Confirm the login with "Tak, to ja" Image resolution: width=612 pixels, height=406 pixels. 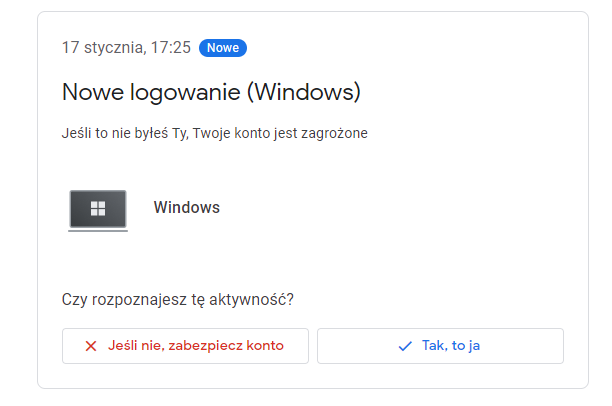[440, 346]
